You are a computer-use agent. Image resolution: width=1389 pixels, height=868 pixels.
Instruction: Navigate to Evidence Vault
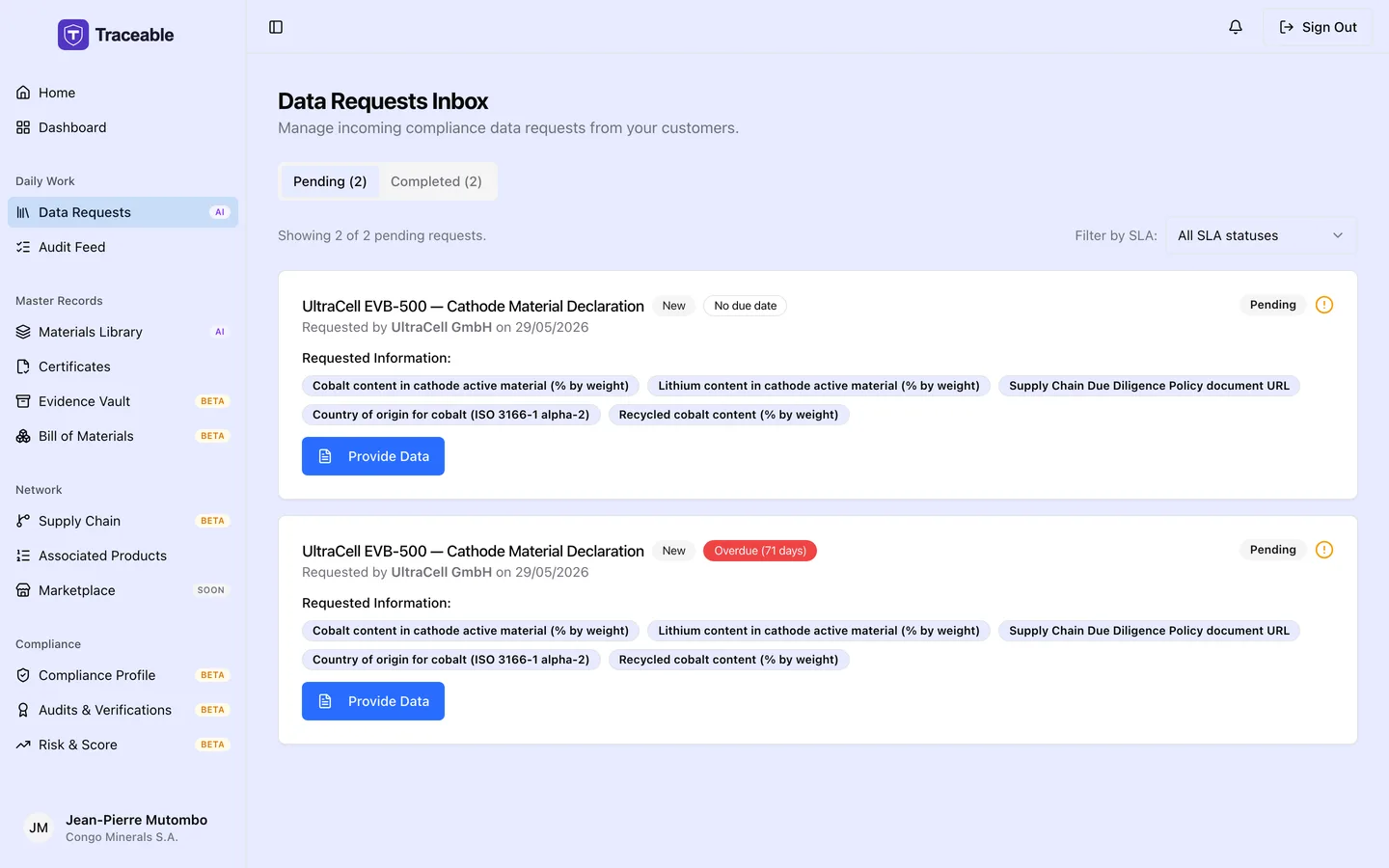pyautogui.click(x=123, y=401)
